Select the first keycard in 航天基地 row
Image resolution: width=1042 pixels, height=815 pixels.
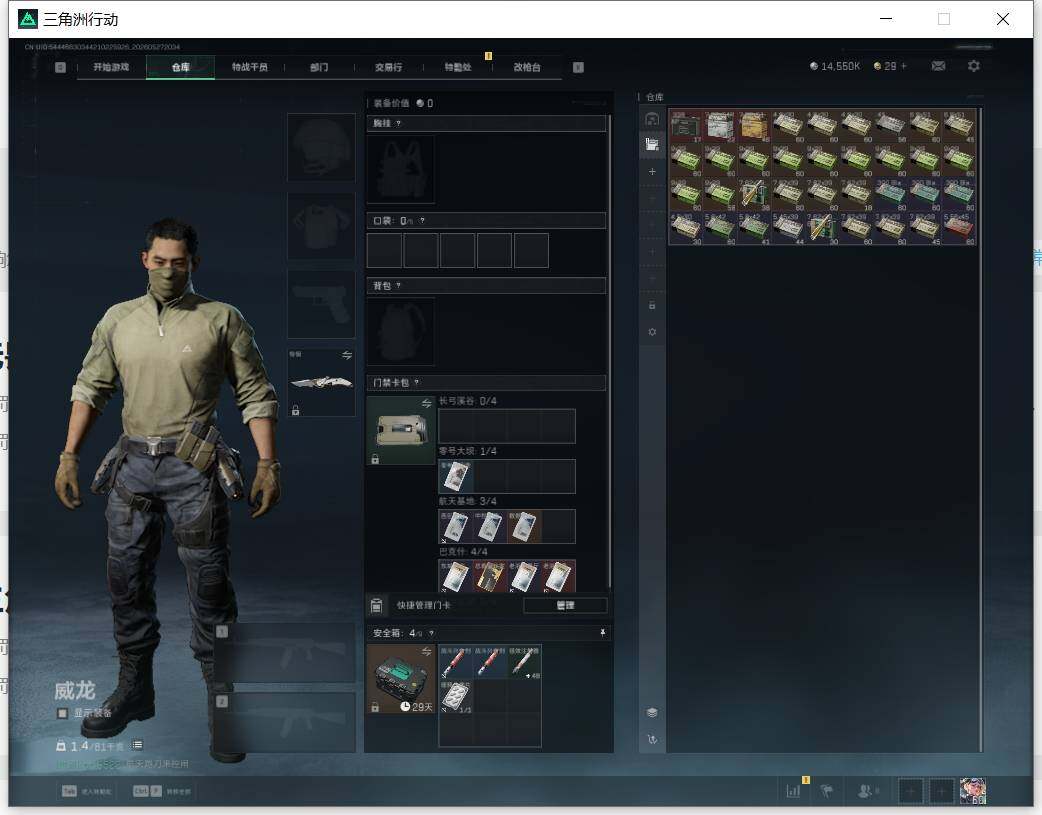(x=456, y=526)
